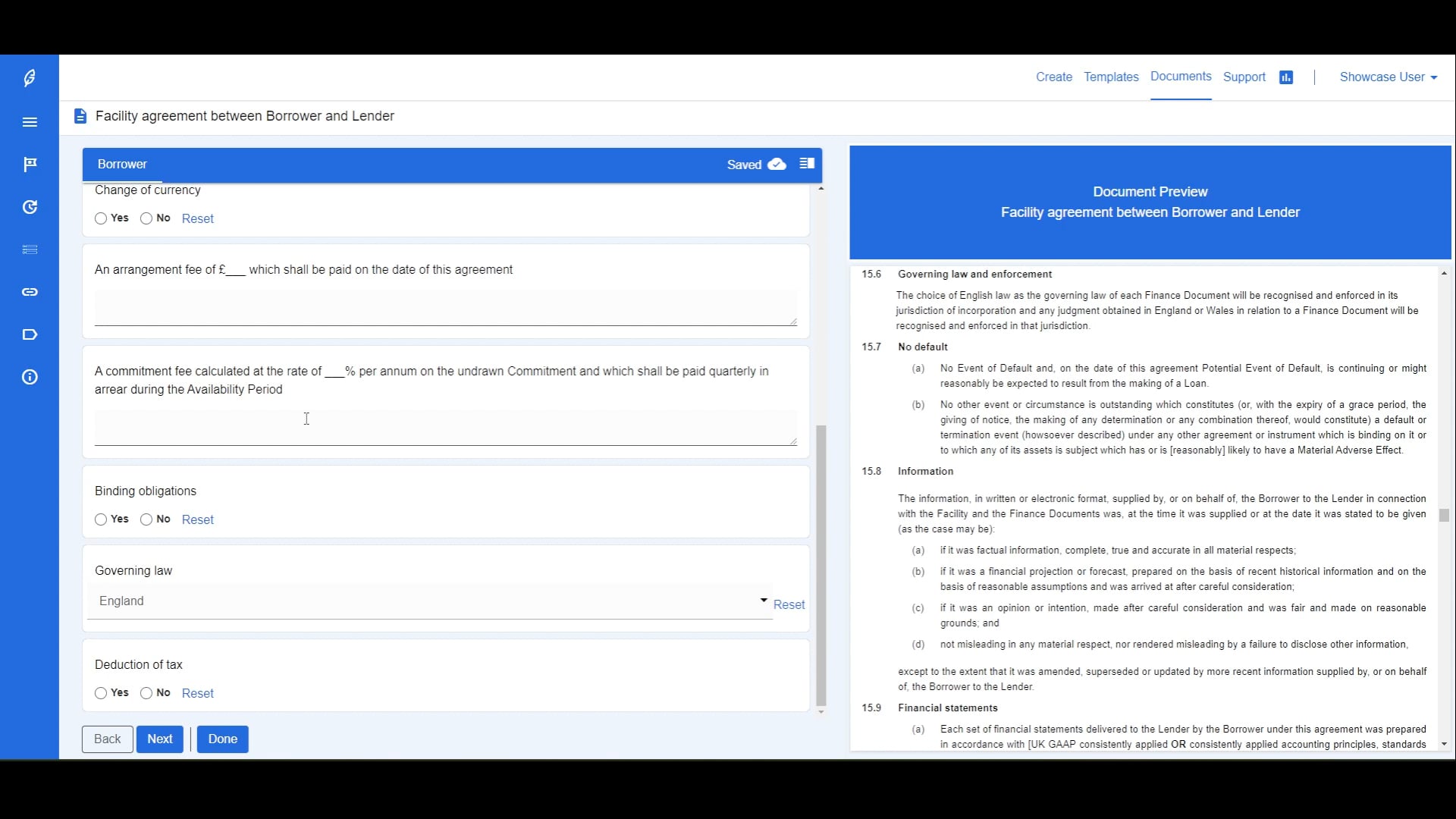The width and height of the screenshot is (1456, 819).
Task: Click Reset link for Governing law
Action: [789, 604]
